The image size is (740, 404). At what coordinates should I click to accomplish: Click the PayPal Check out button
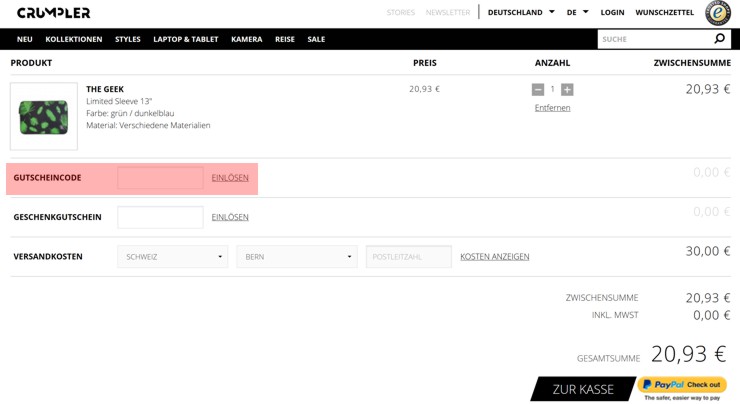click(x=682, y=385)
